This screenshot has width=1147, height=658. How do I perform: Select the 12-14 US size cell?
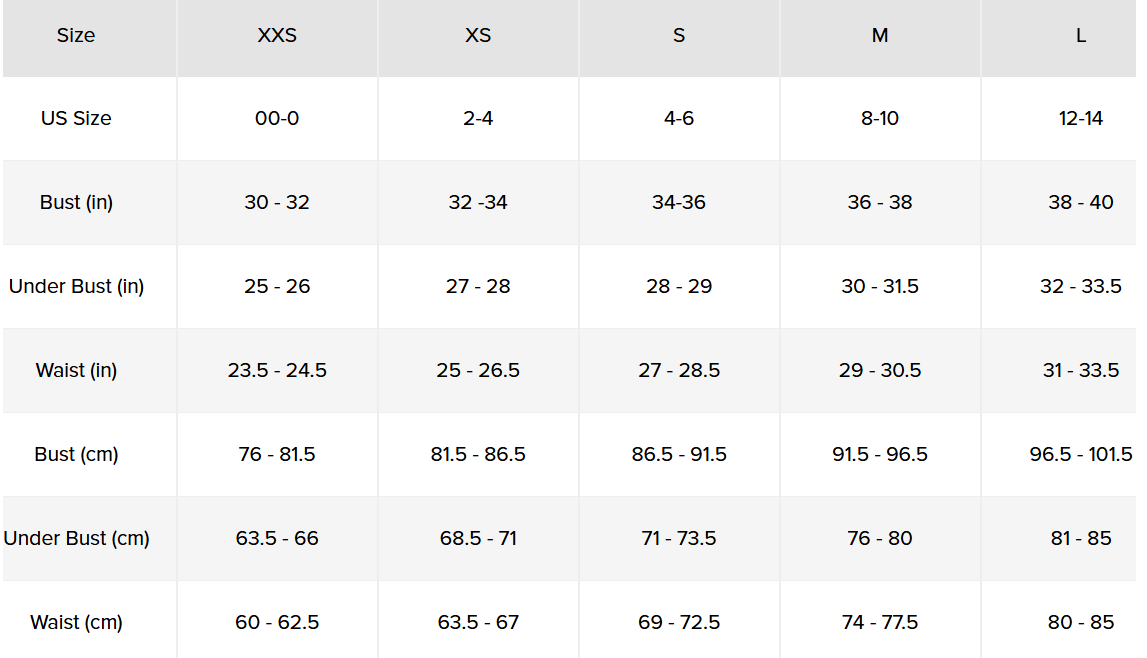point(1081,118)
